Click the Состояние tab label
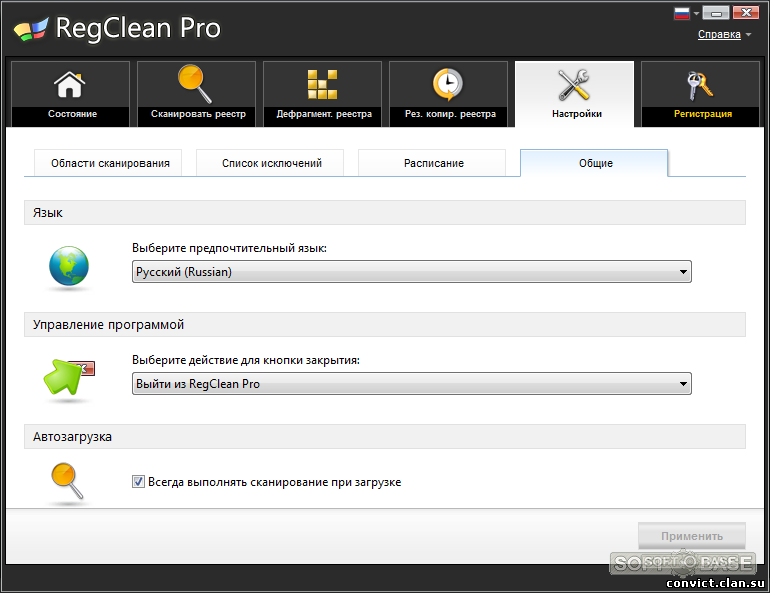Screen dimensions: 770x593 point(72,114)
